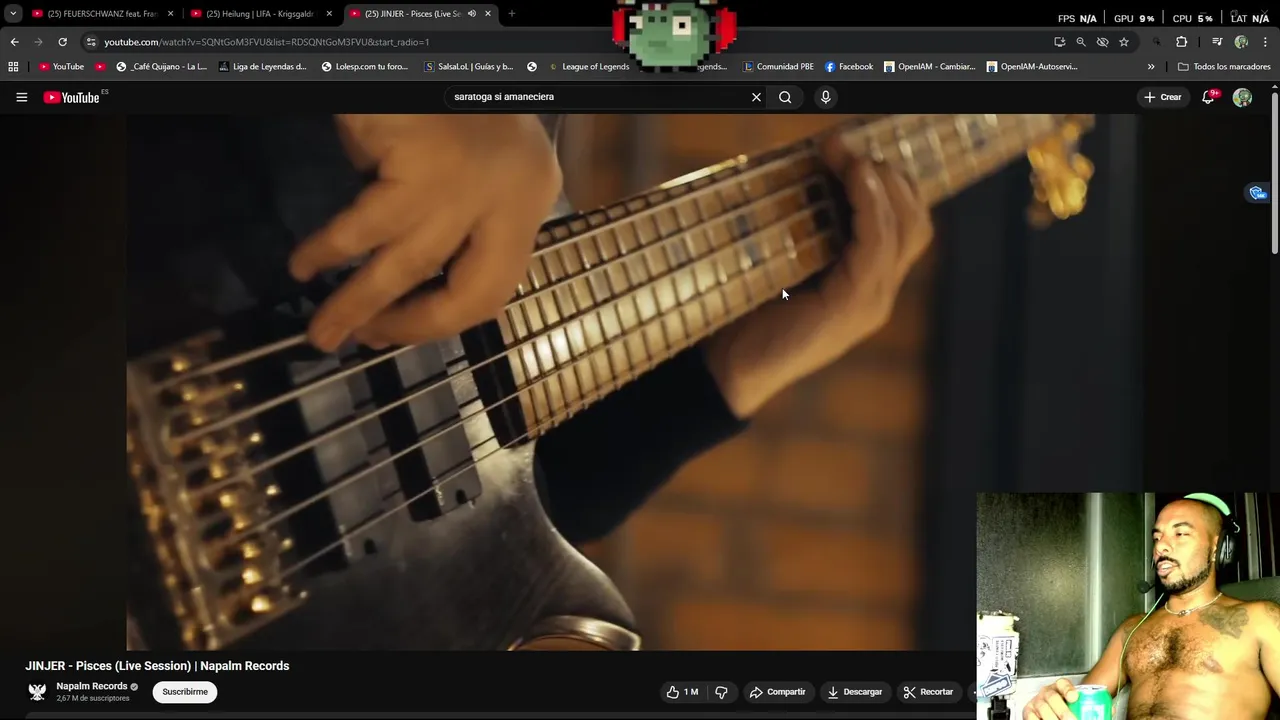Click the video title JINJER - Pisces (Live Session)
Image resolution: width=1280 pixels, height=720 pixels.
coord(157,666)
